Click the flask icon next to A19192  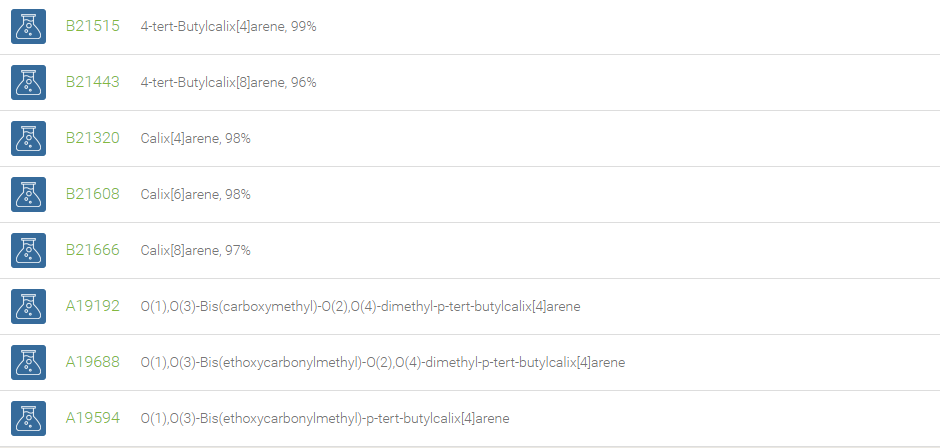(28, 306)
